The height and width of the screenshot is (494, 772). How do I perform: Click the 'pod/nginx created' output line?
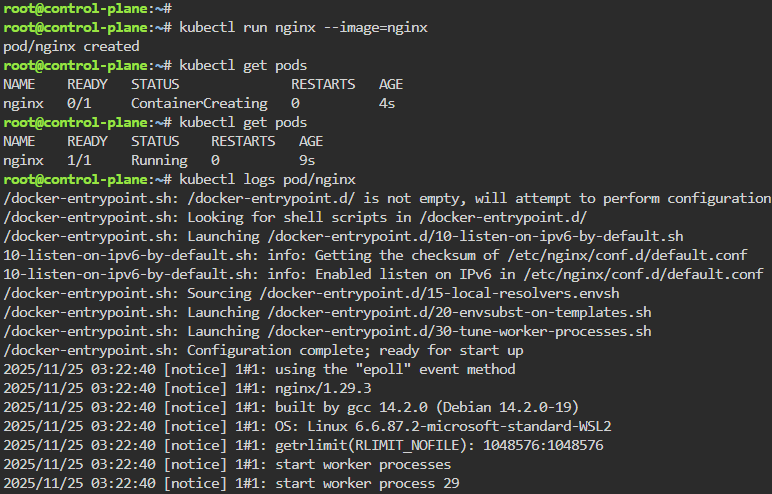coord(71,46)
